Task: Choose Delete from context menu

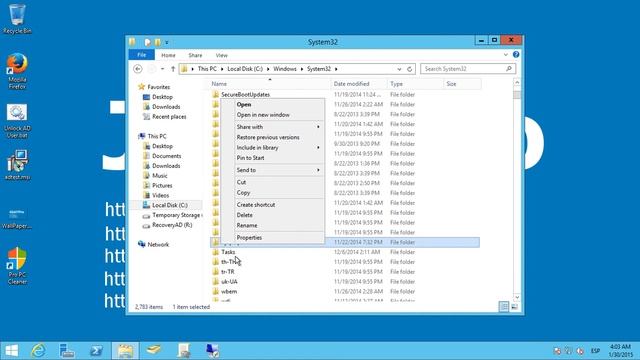Action: point(273,215)
